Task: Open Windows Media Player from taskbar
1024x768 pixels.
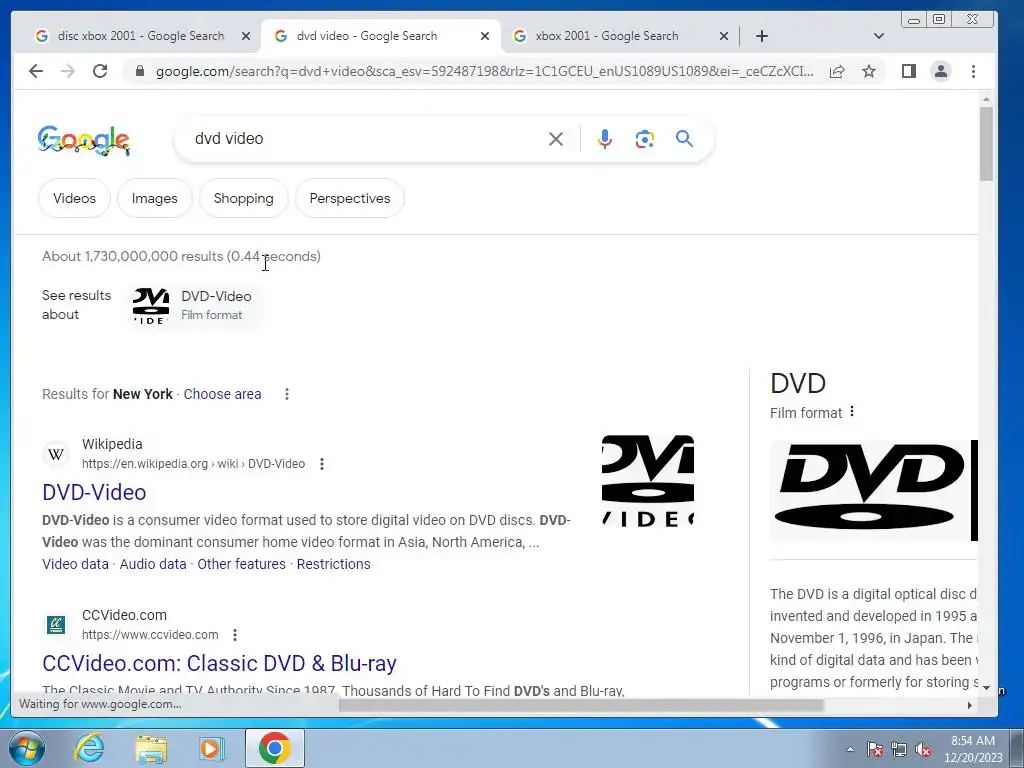Action: pyautogui.click(x=211, y=749)
